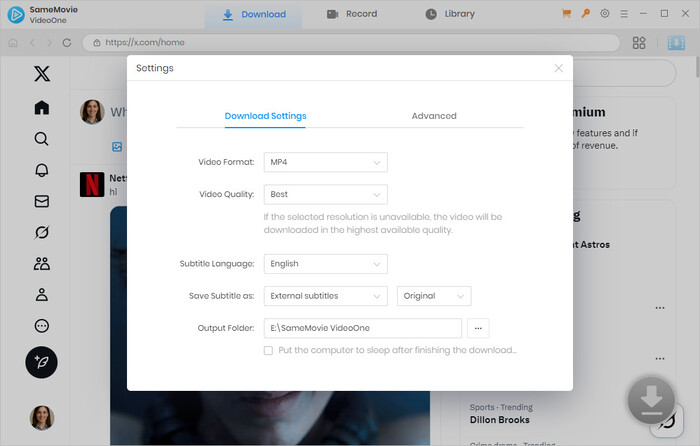This screenshot has width=700, height=446.
Task: Open the hamburger menu icon
Action: (x=624, y=14)
